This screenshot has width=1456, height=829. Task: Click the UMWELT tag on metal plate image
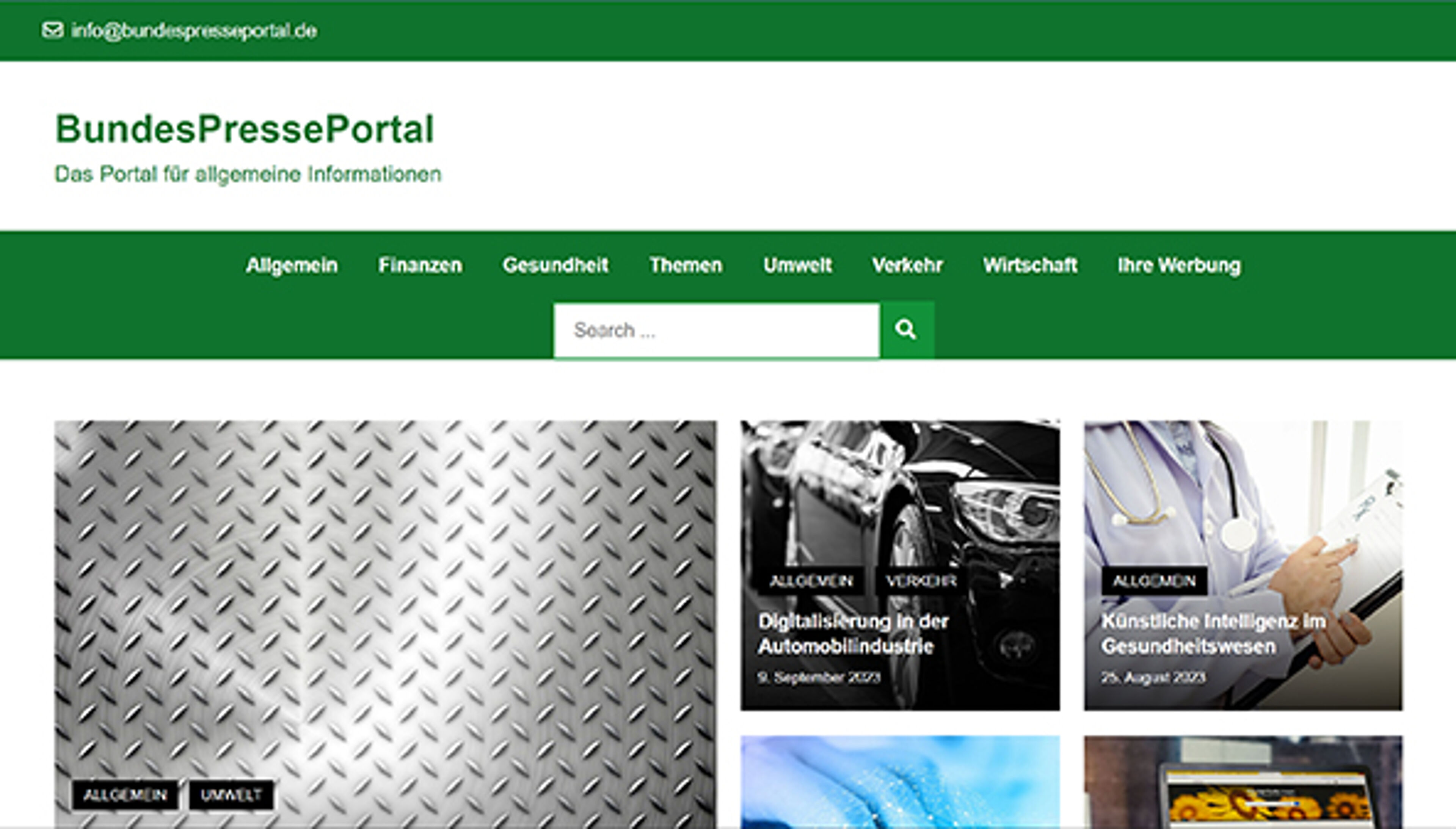click(x=231, y=795)
